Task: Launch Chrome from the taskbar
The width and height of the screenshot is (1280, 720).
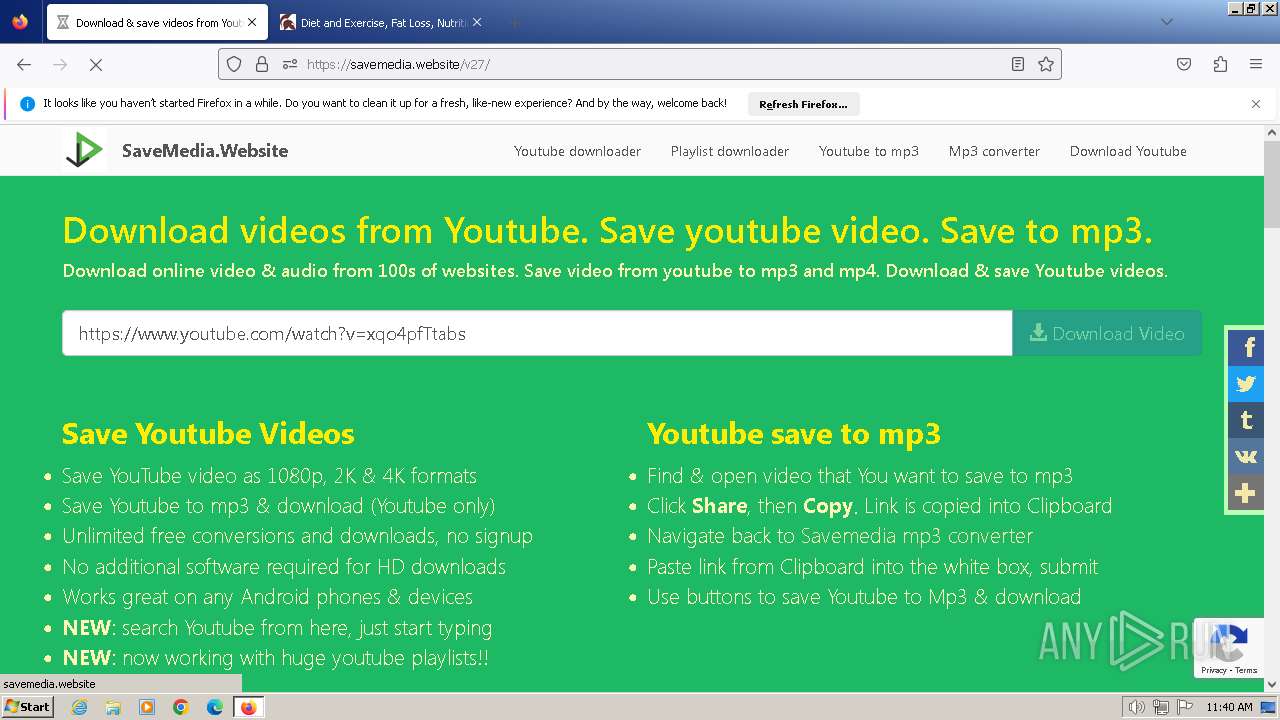Action: [x=181, y=707]
